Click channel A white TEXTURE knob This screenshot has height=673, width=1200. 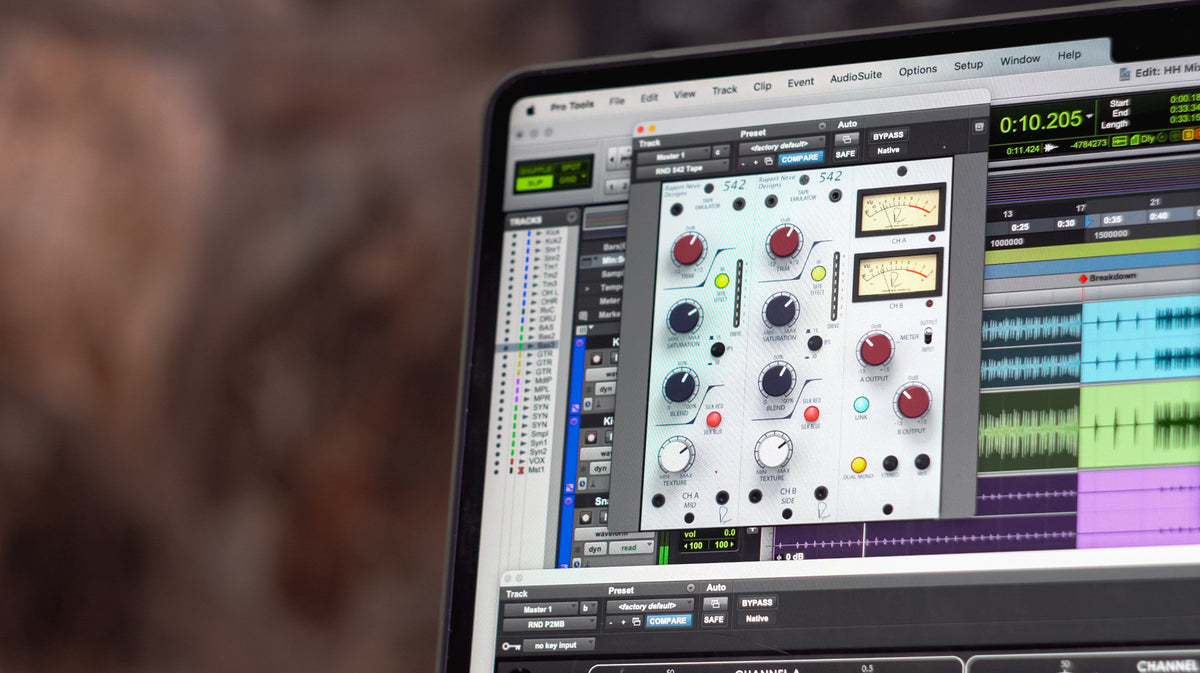pyautogui.click(x=676, y=455)
